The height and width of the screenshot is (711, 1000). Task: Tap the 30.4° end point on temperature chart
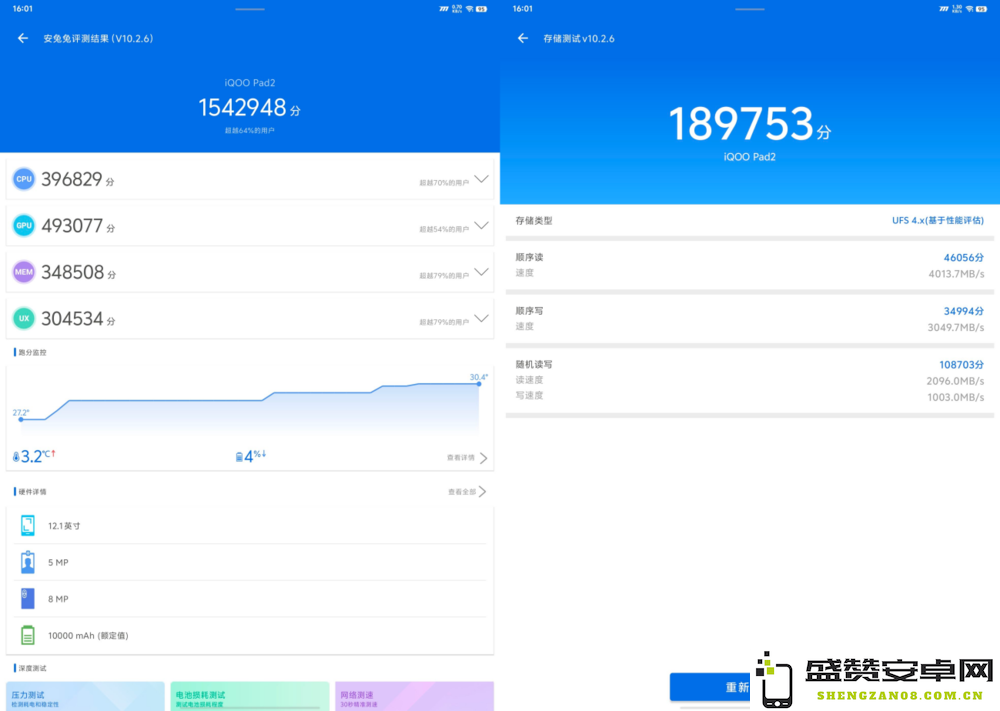point(479,383)
